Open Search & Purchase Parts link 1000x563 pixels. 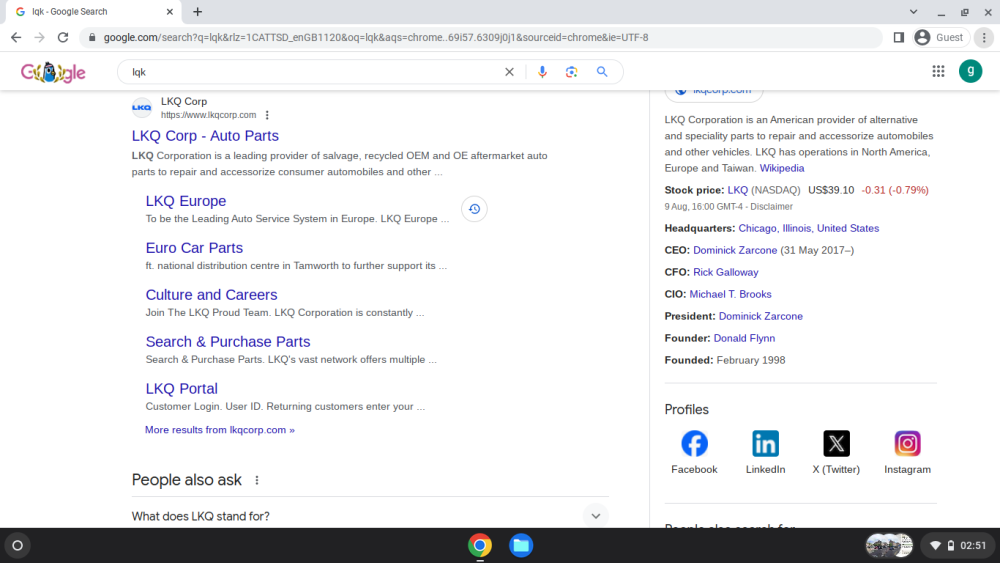[228, 342]
